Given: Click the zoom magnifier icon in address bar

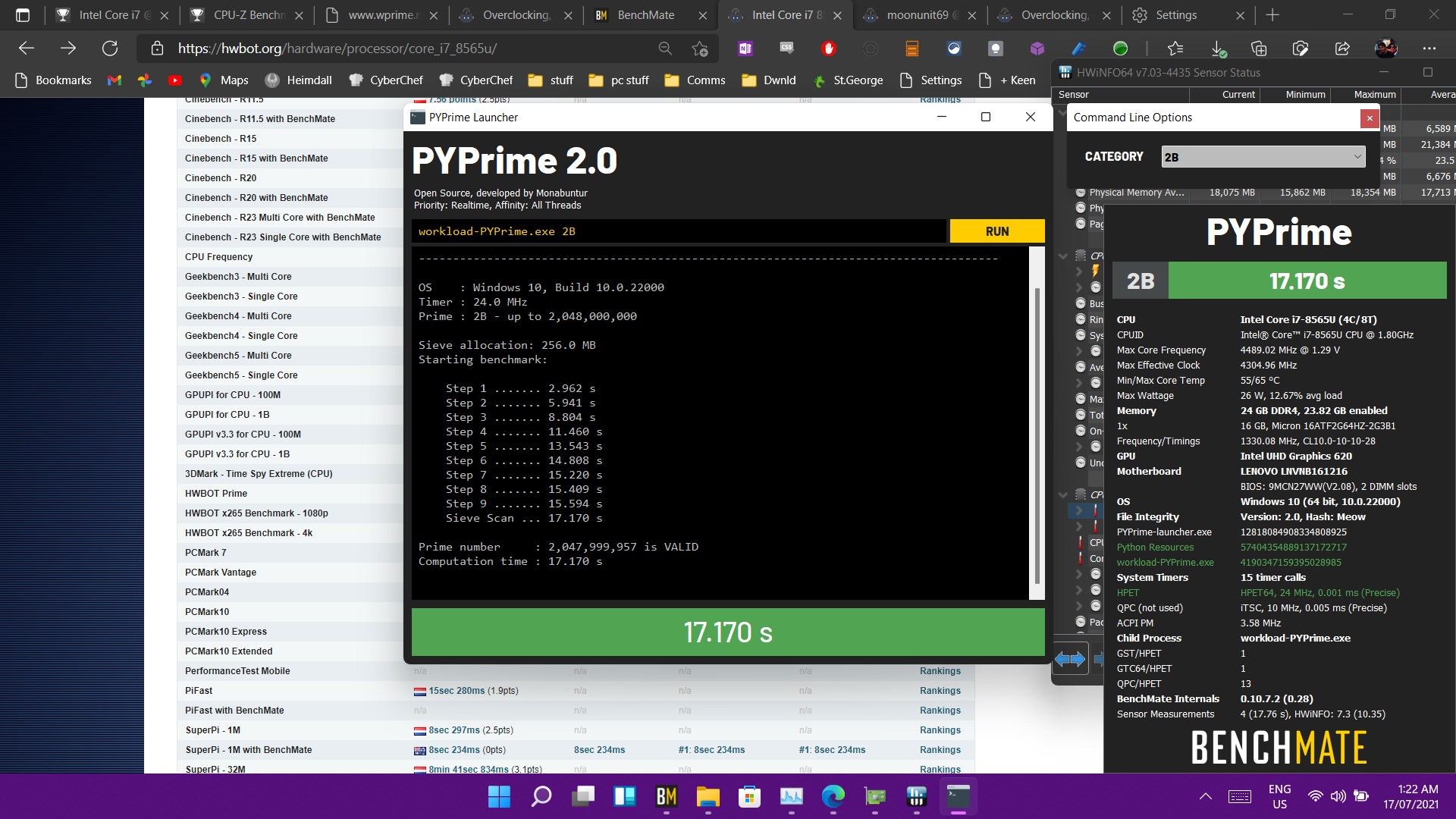Looking at the screenshot, I should tap(665, 49).
